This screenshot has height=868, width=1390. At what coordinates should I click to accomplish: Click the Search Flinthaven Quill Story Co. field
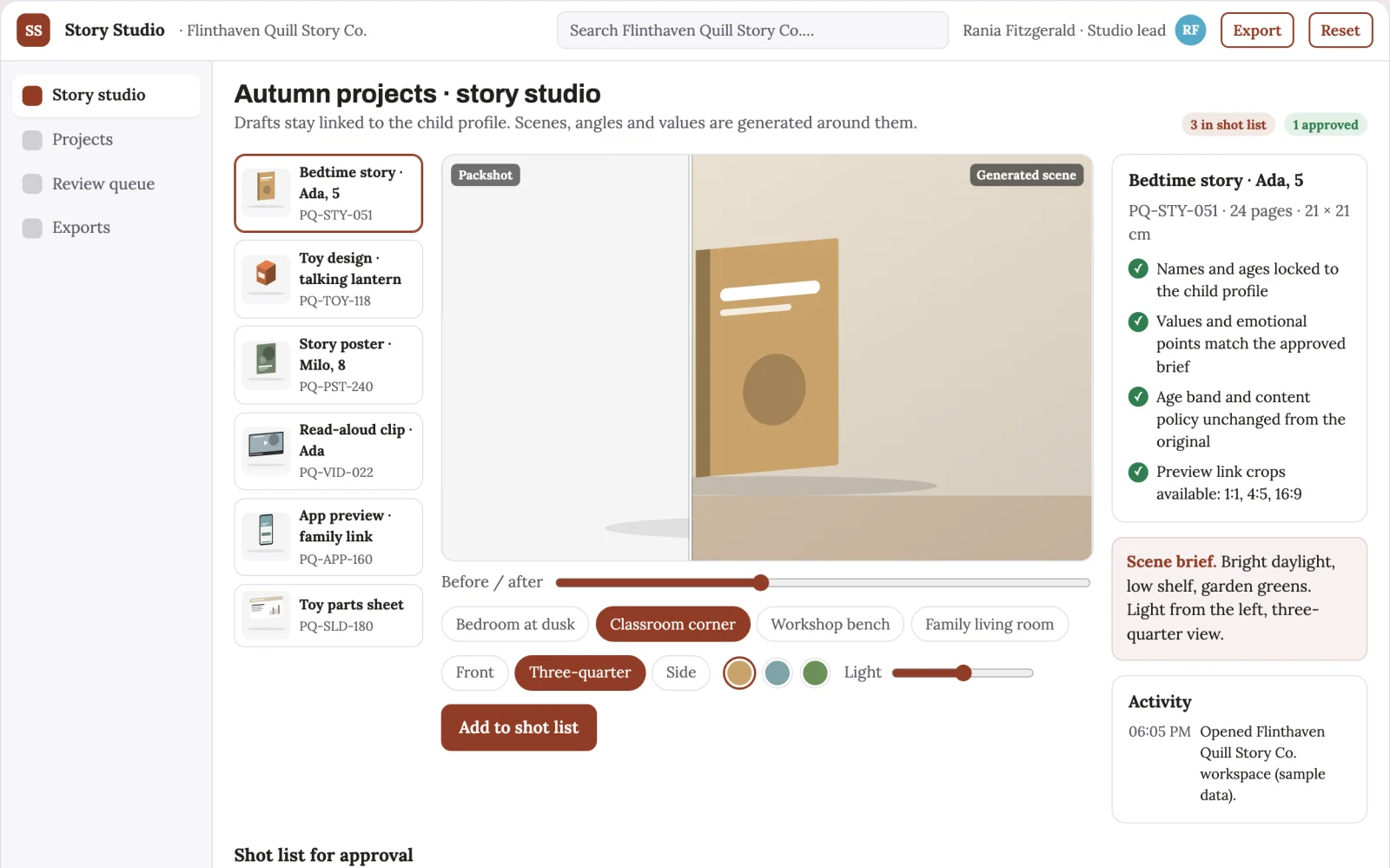[x=752, y=30]
